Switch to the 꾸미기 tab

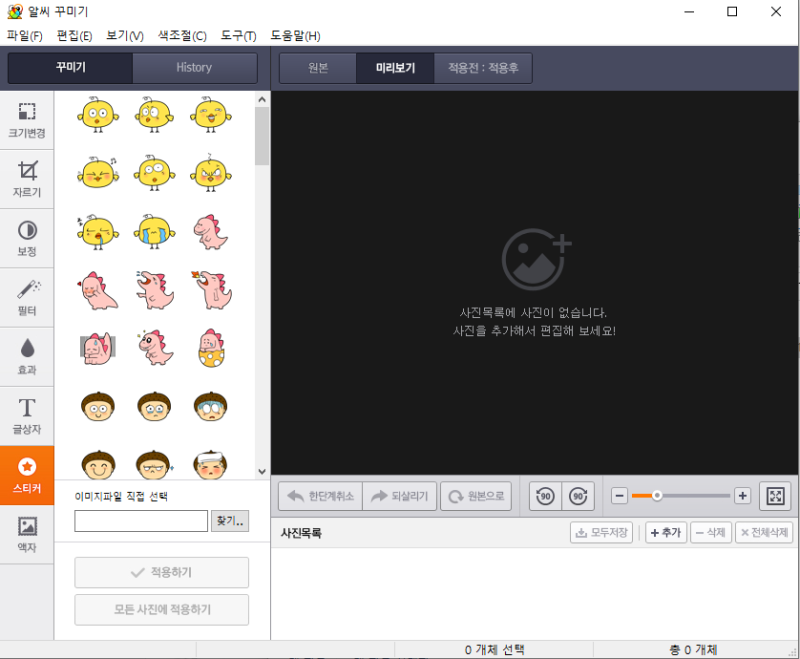pyautogui.click(x=70, y=68)
